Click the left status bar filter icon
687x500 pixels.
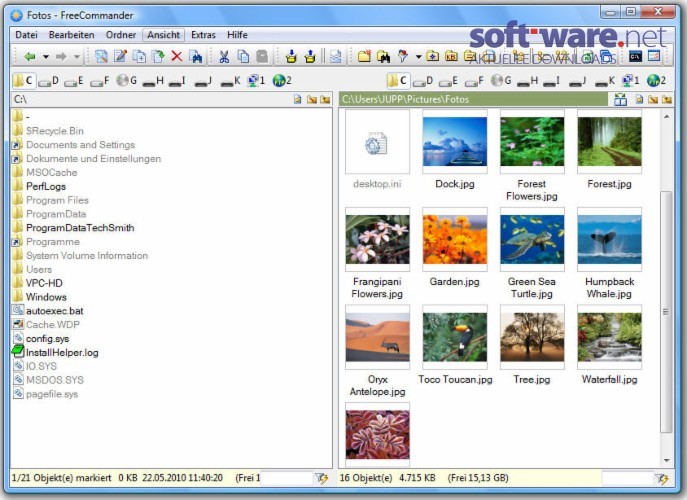(x=322, y=478)
